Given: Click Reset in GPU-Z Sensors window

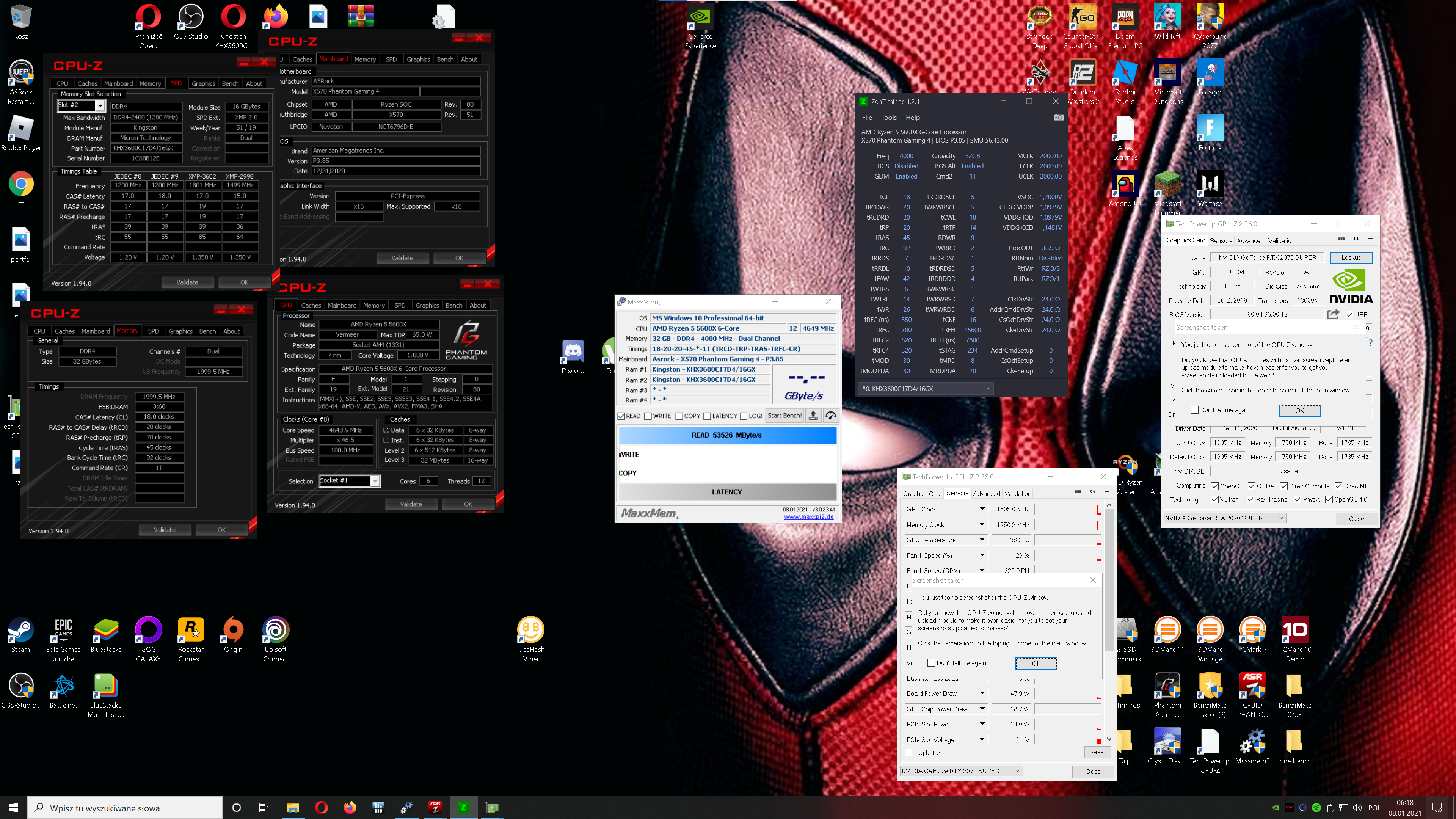Looking at the screenshot, I should click(1097, 752).
